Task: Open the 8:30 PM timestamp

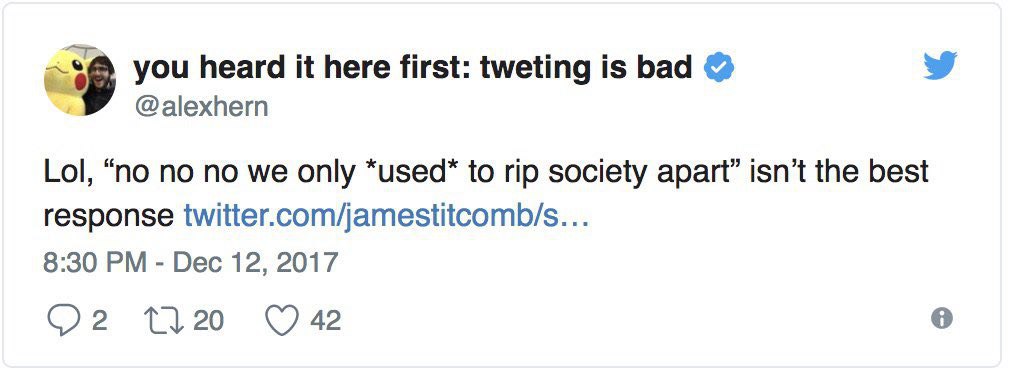Action: 95,263
